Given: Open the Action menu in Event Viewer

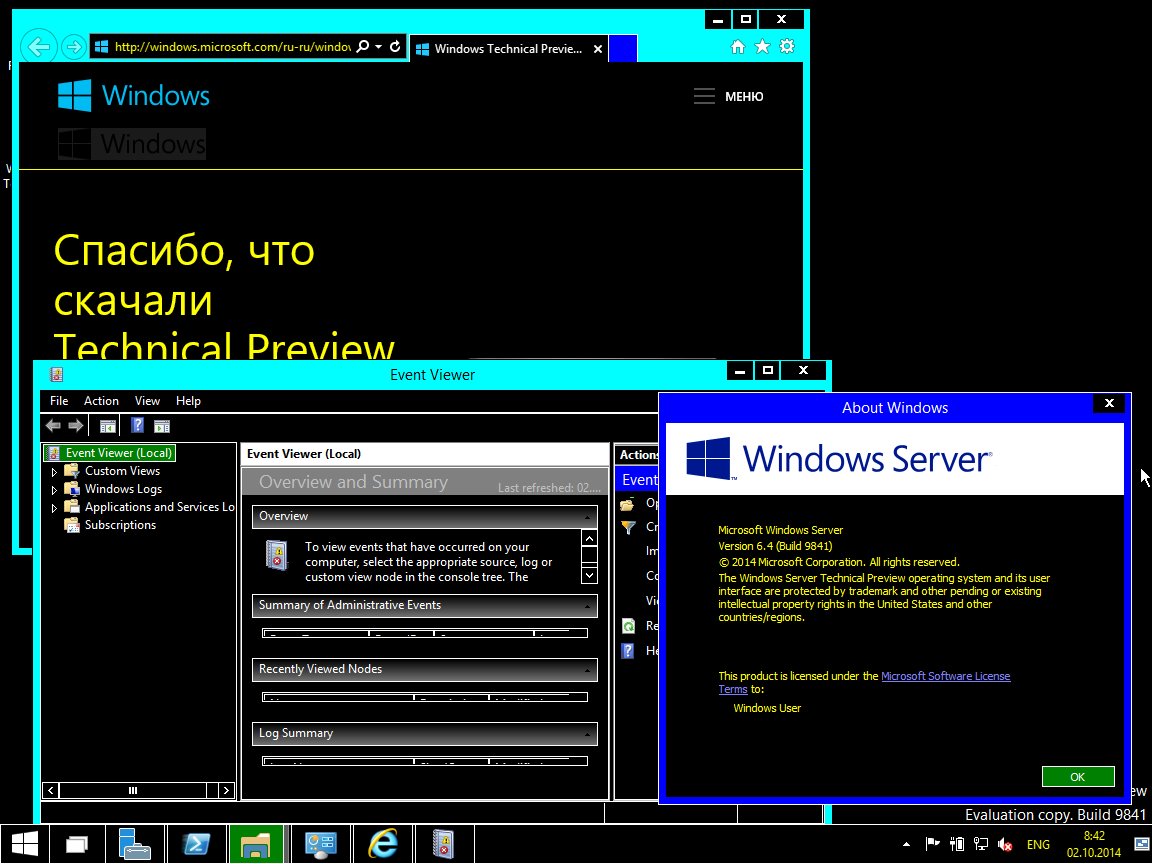Looking at the screenshot, I should coord(101,400).
